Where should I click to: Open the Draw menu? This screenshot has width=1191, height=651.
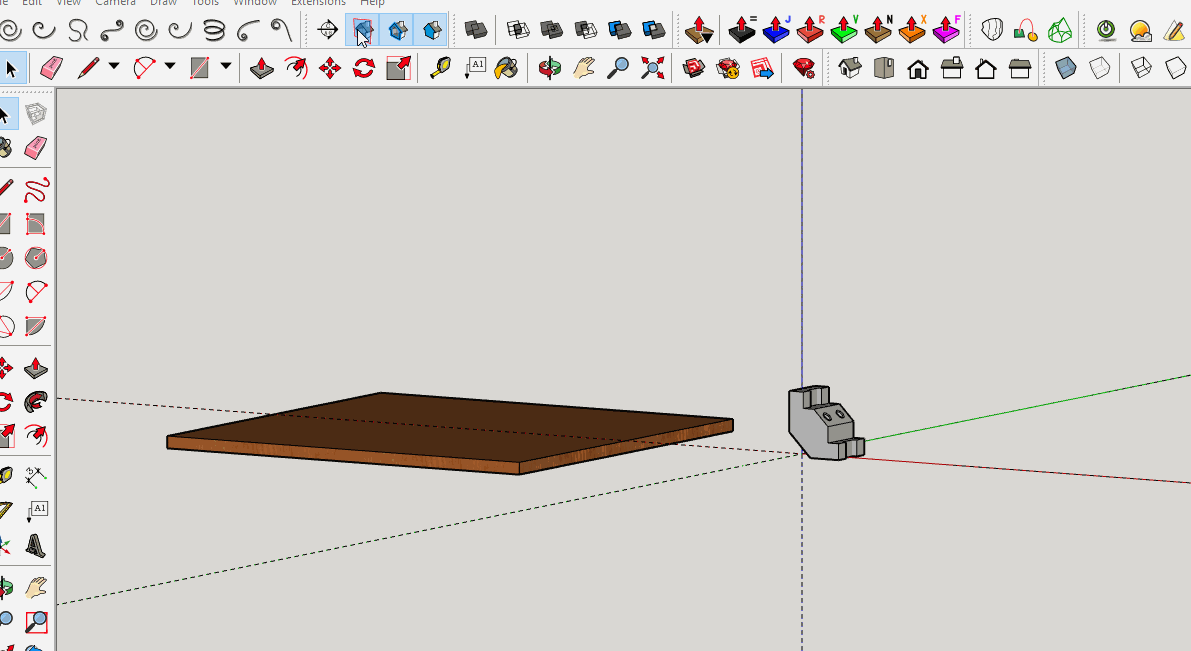pyautogui.click(x=163, y=3)
